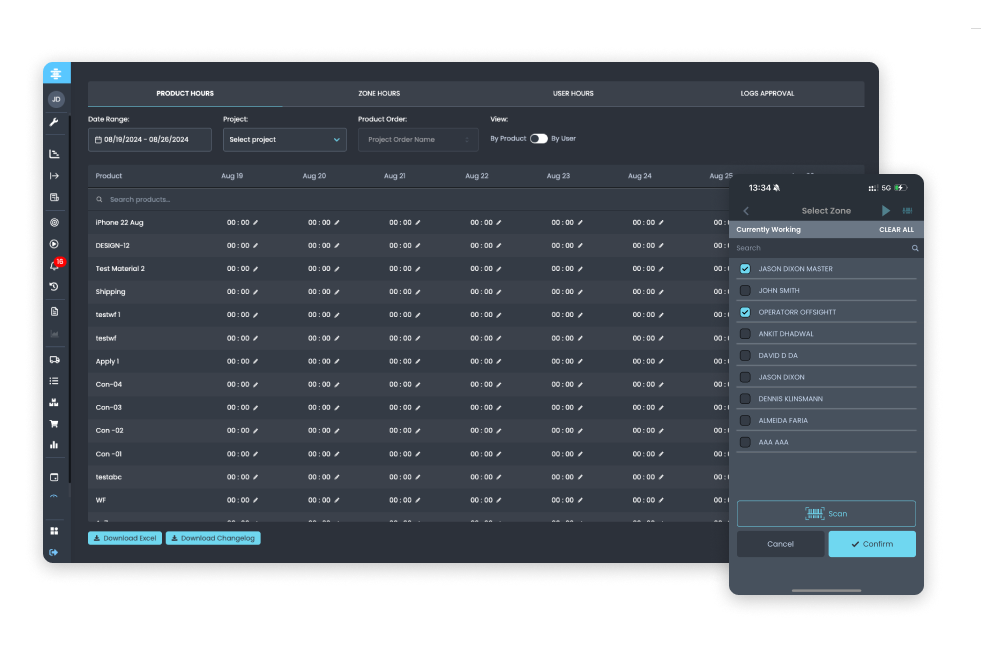Click the Confirm button in mobile panel

point(872,544)
